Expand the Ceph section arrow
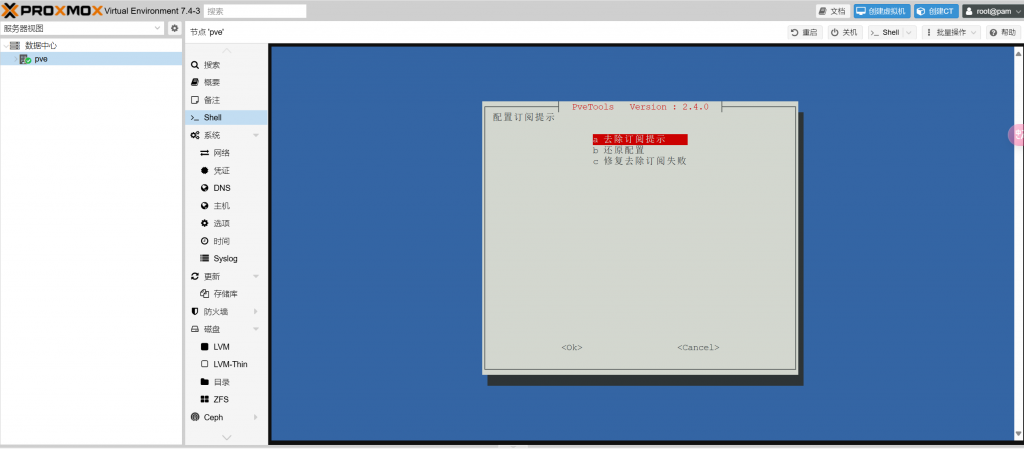Screen dimensions: 1024x449 tap(256, 417)
